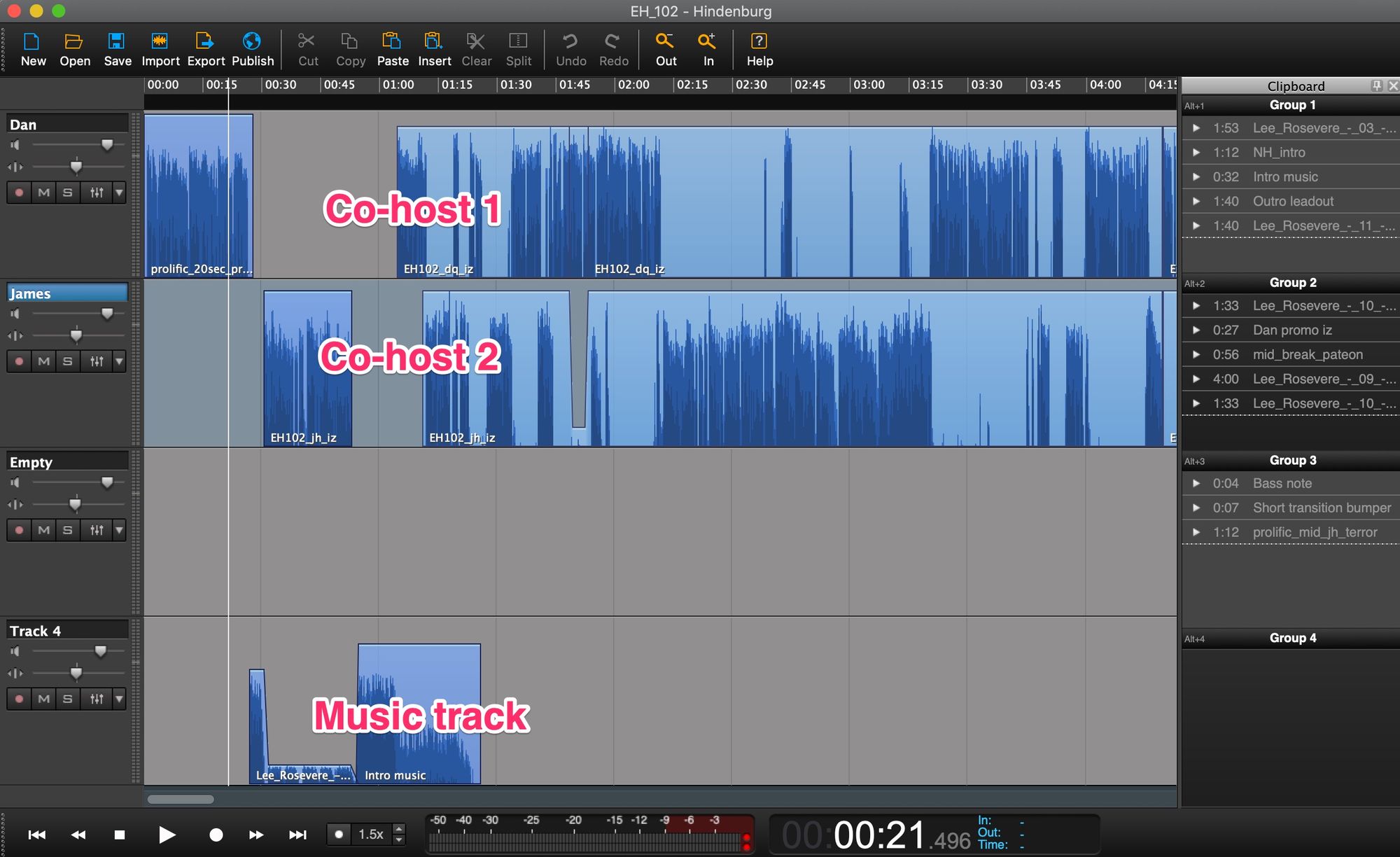The width and height of the screenshot is (1400, 857).
Task: Mute the Dan track
Action: [x=44, y=193]
